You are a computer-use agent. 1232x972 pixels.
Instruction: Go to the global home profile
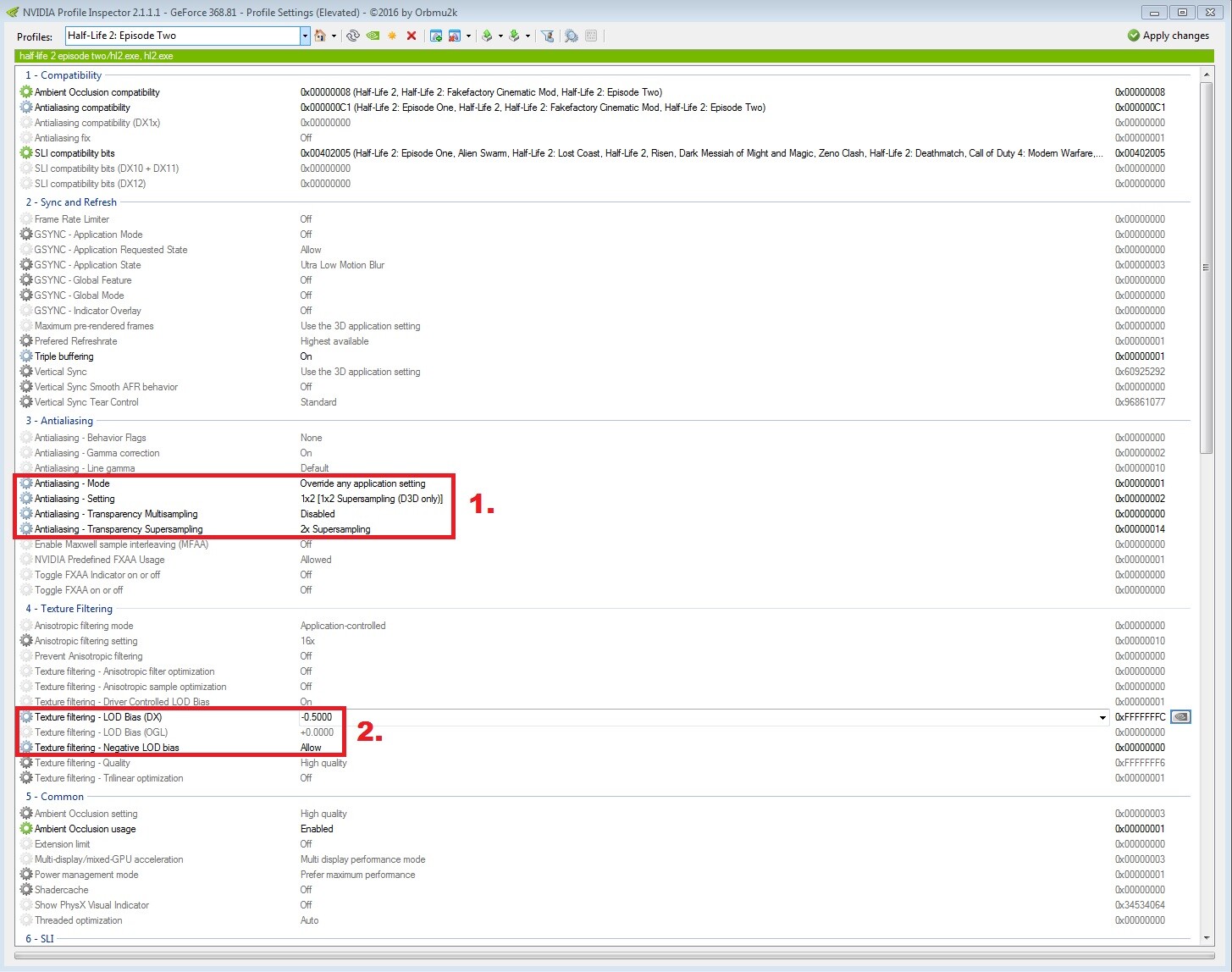click(320, 36)
